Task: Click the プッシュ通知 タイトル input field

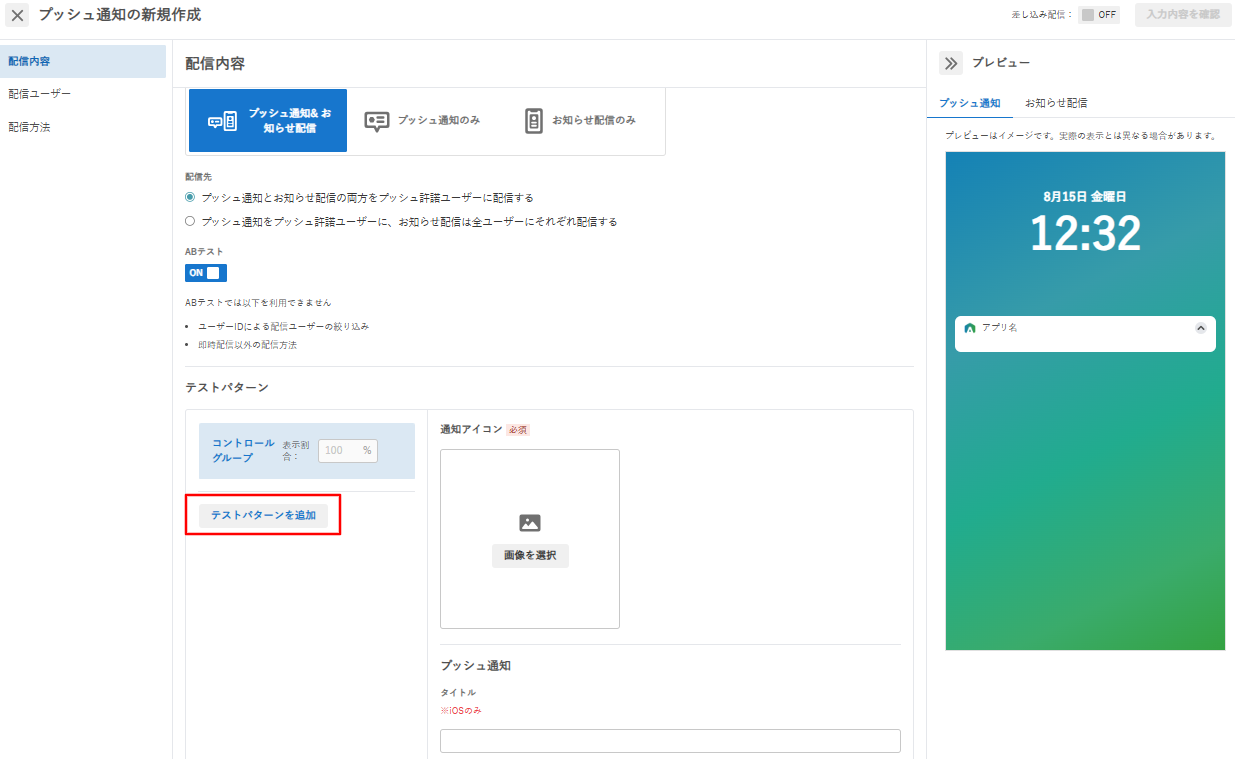Action: coord(670,741)
